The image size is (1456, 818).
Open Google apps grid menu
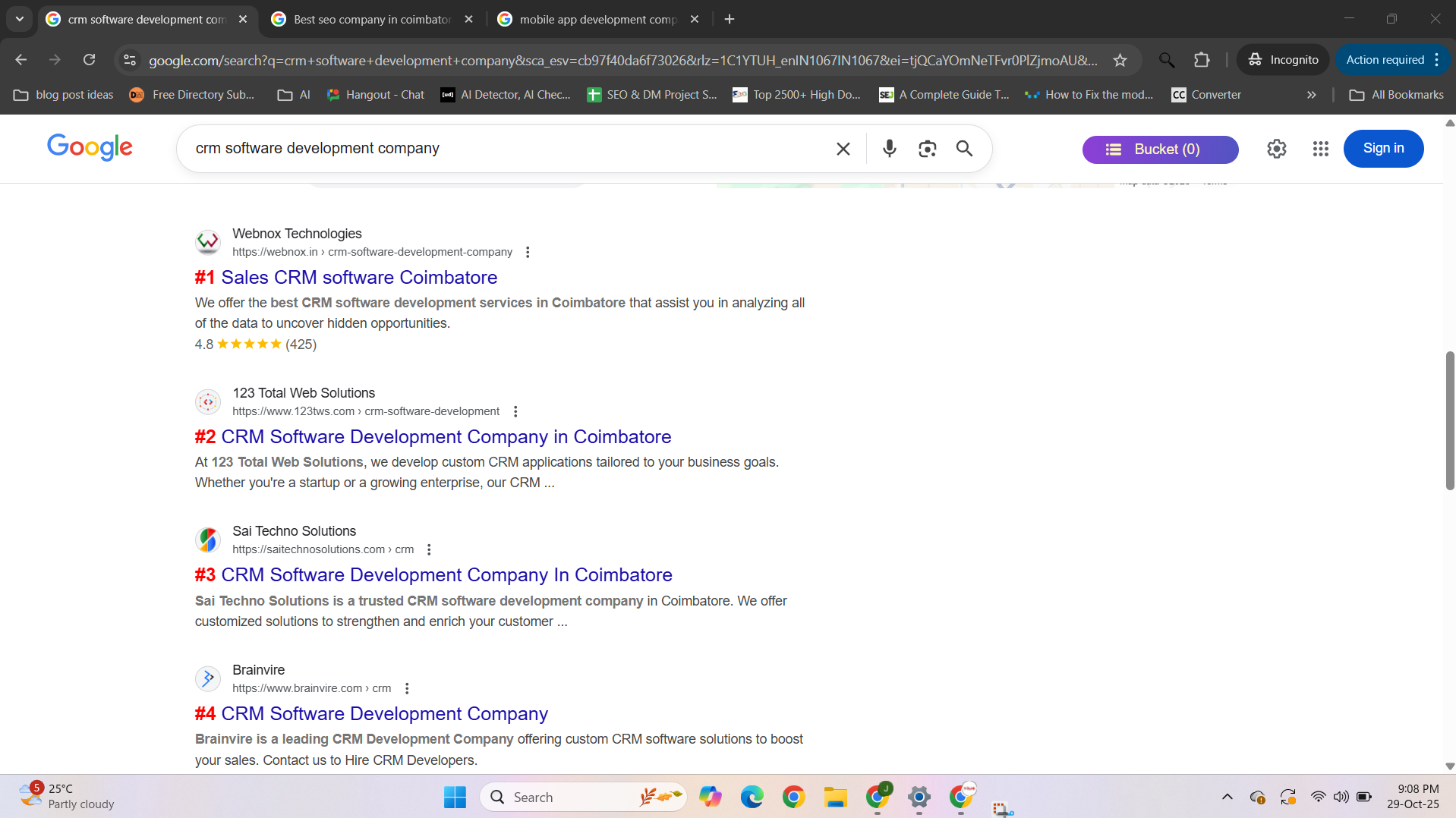(x=1320, y=149)
